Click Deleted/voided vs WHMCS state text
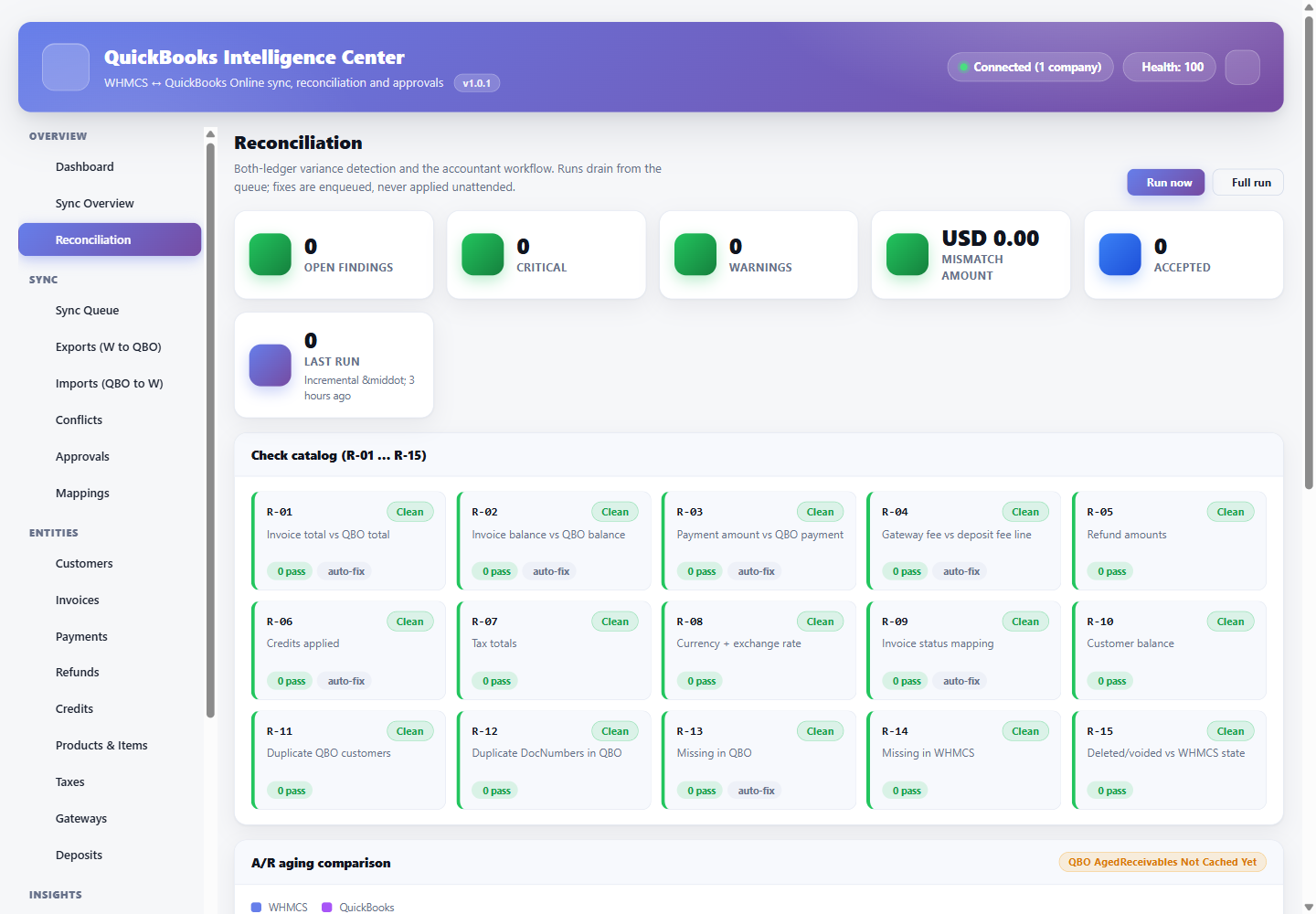The height and width of the screenshot is (914, 1316). coord(1166,753)
